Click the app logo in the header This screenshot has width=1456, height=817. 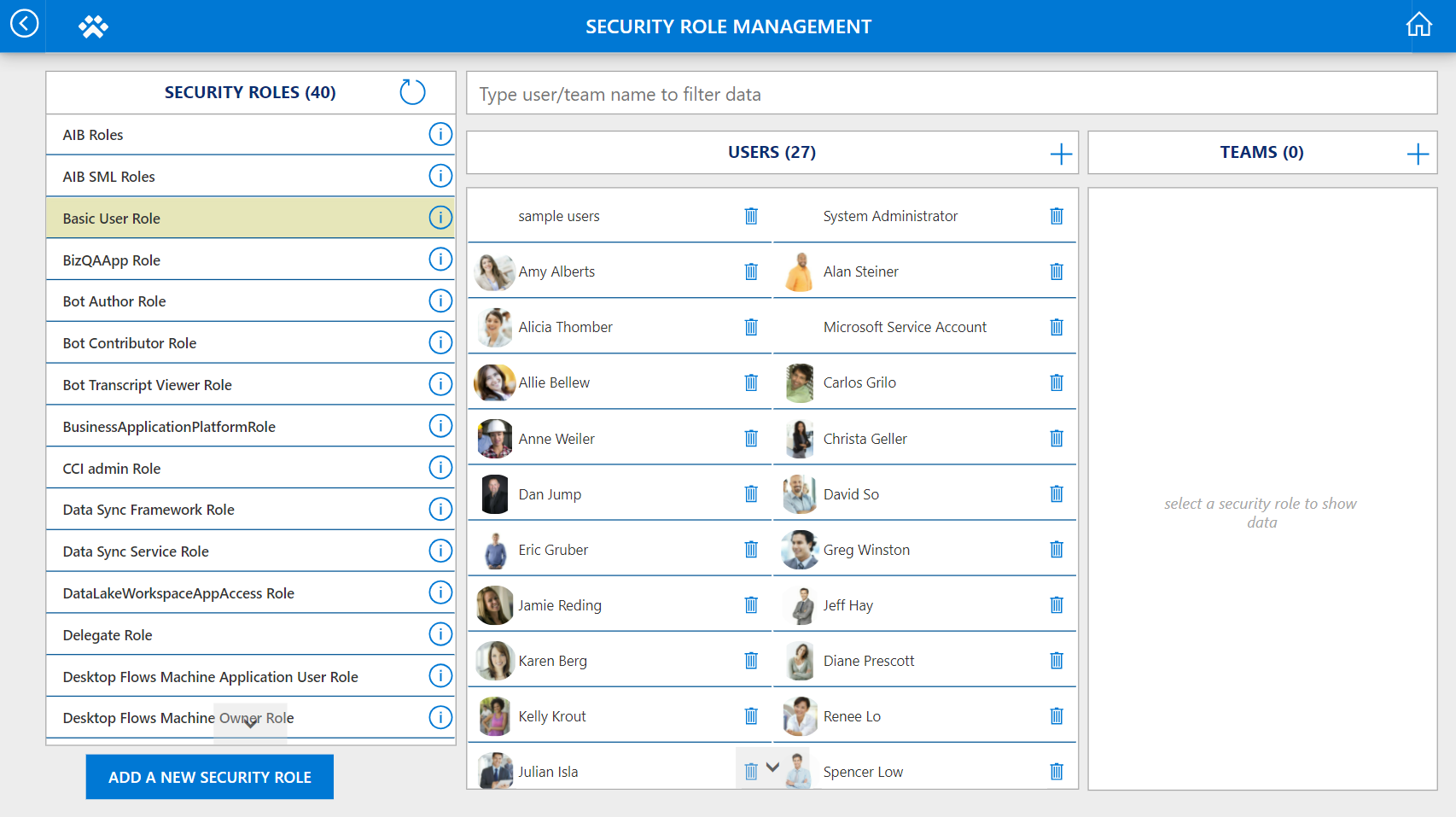[93, 25]
